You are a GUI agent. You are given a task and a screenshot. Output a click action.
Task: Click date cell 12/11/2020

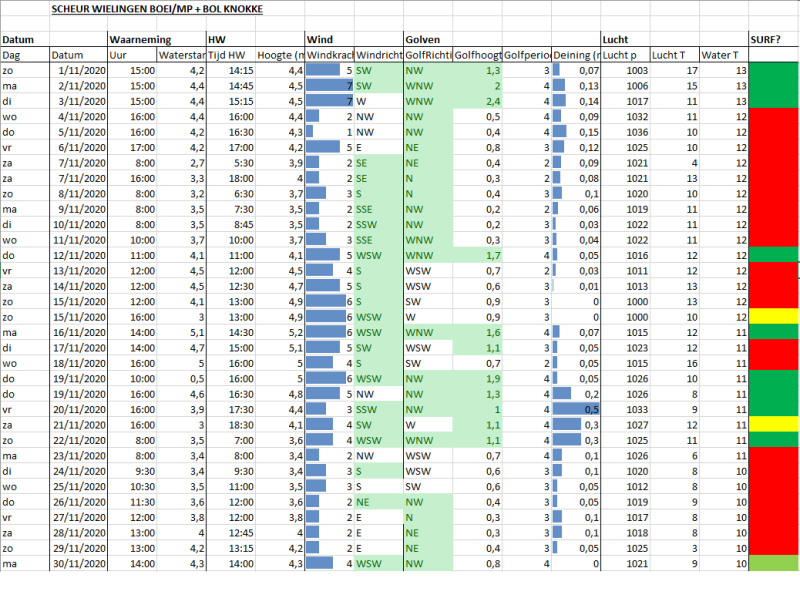(x=79, y=255)
